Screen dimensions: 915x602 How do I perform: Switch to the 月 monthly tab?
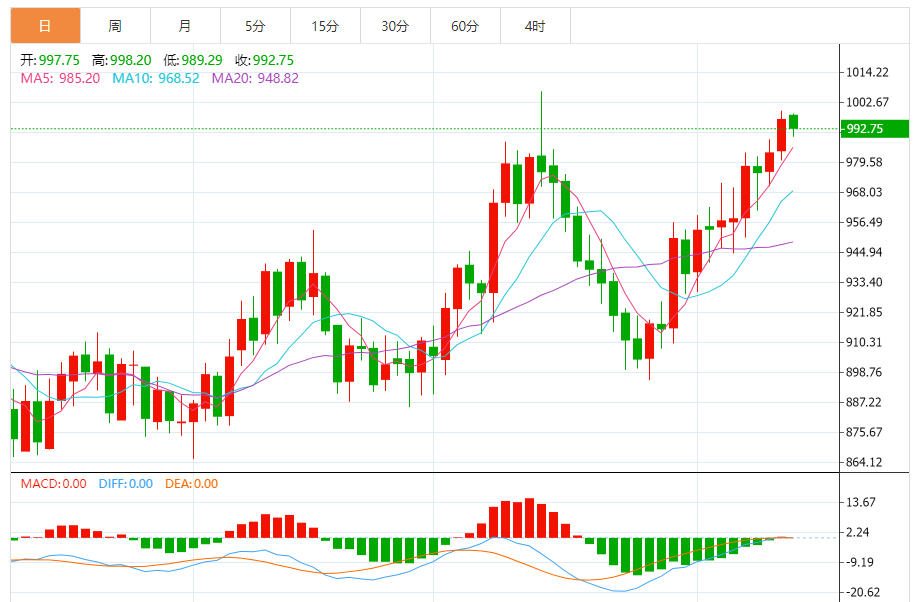coord(186,26)
